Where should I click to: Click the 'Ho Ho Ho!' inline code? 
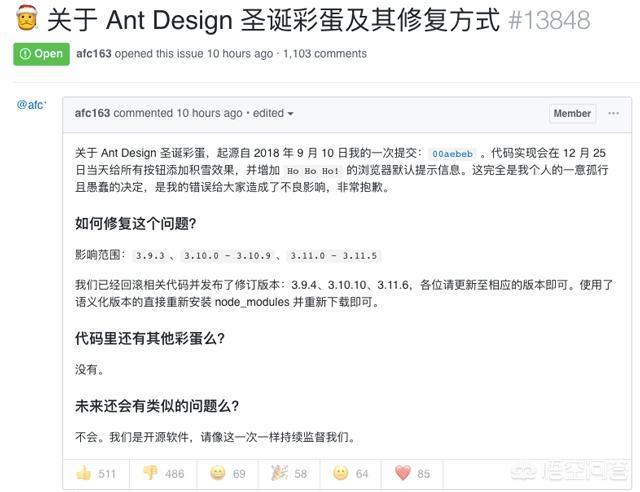(313, 171)
